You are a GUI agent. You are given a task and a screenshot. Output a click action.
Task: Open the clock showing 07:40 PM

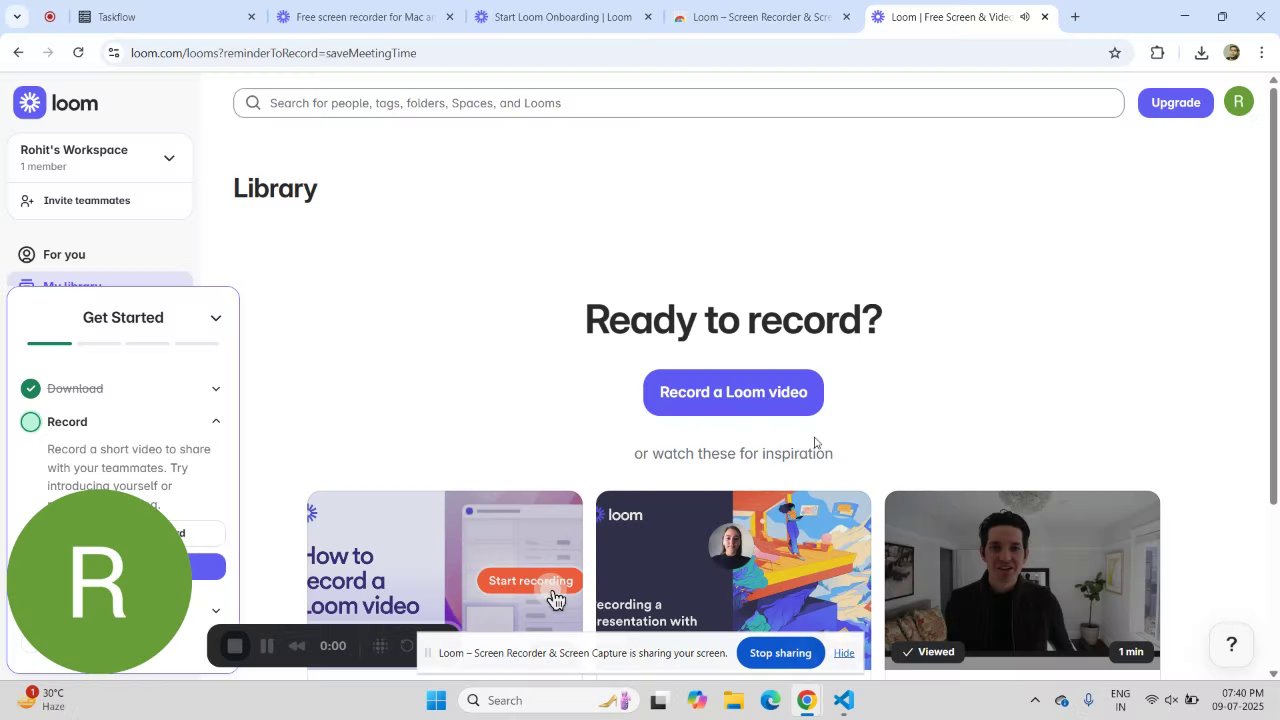click(1235, 700)
